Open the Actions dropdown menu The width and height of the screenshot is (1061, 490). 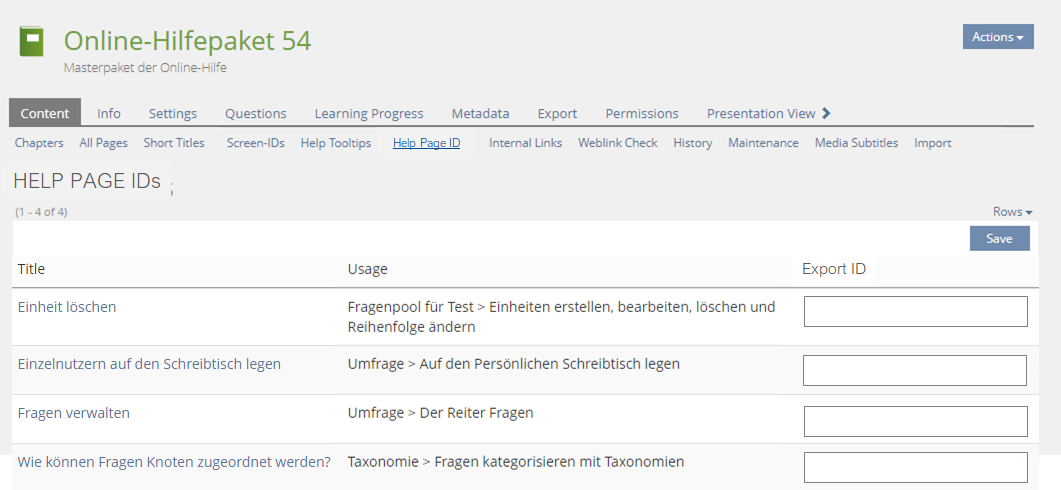pyautogui.click(x=997, y=37)
